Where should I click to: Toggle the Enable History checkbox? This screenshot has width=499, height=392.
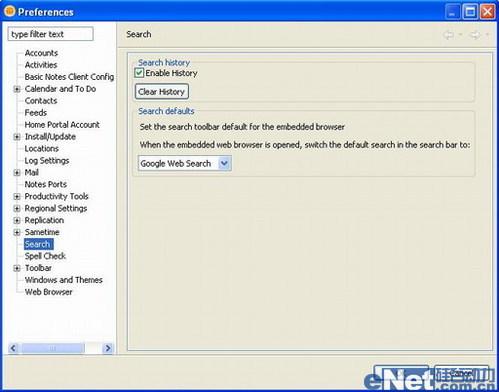(x=139, y=73)
